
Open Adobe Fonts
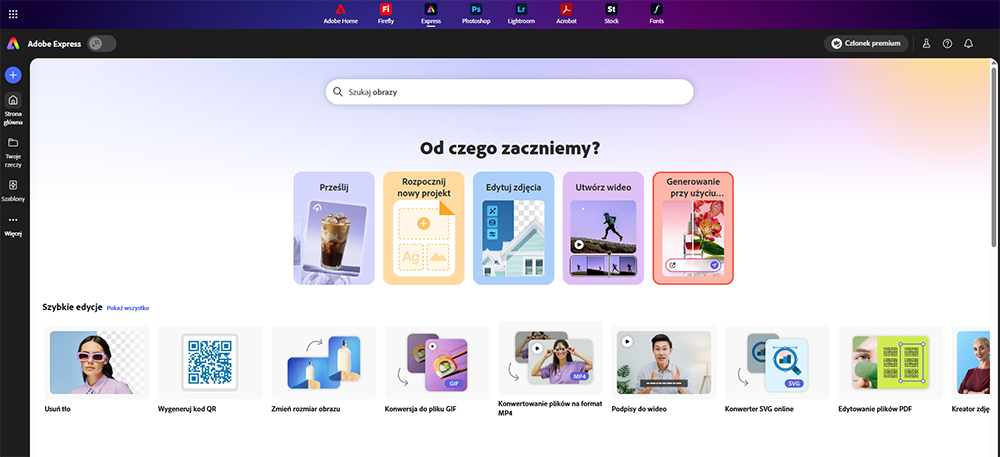(x=656, y=14)
